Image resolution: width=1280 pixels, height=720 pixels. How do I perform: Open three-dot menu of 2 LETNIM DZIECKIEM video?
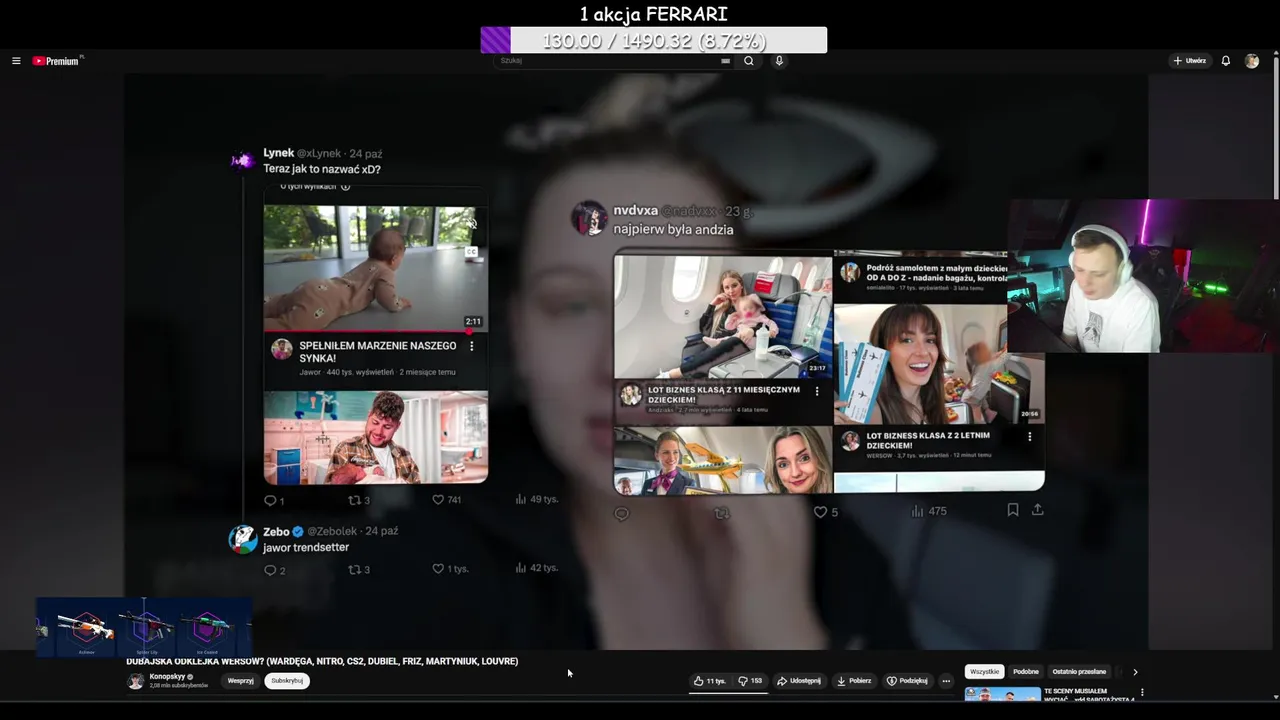[x=1030, y=437]
